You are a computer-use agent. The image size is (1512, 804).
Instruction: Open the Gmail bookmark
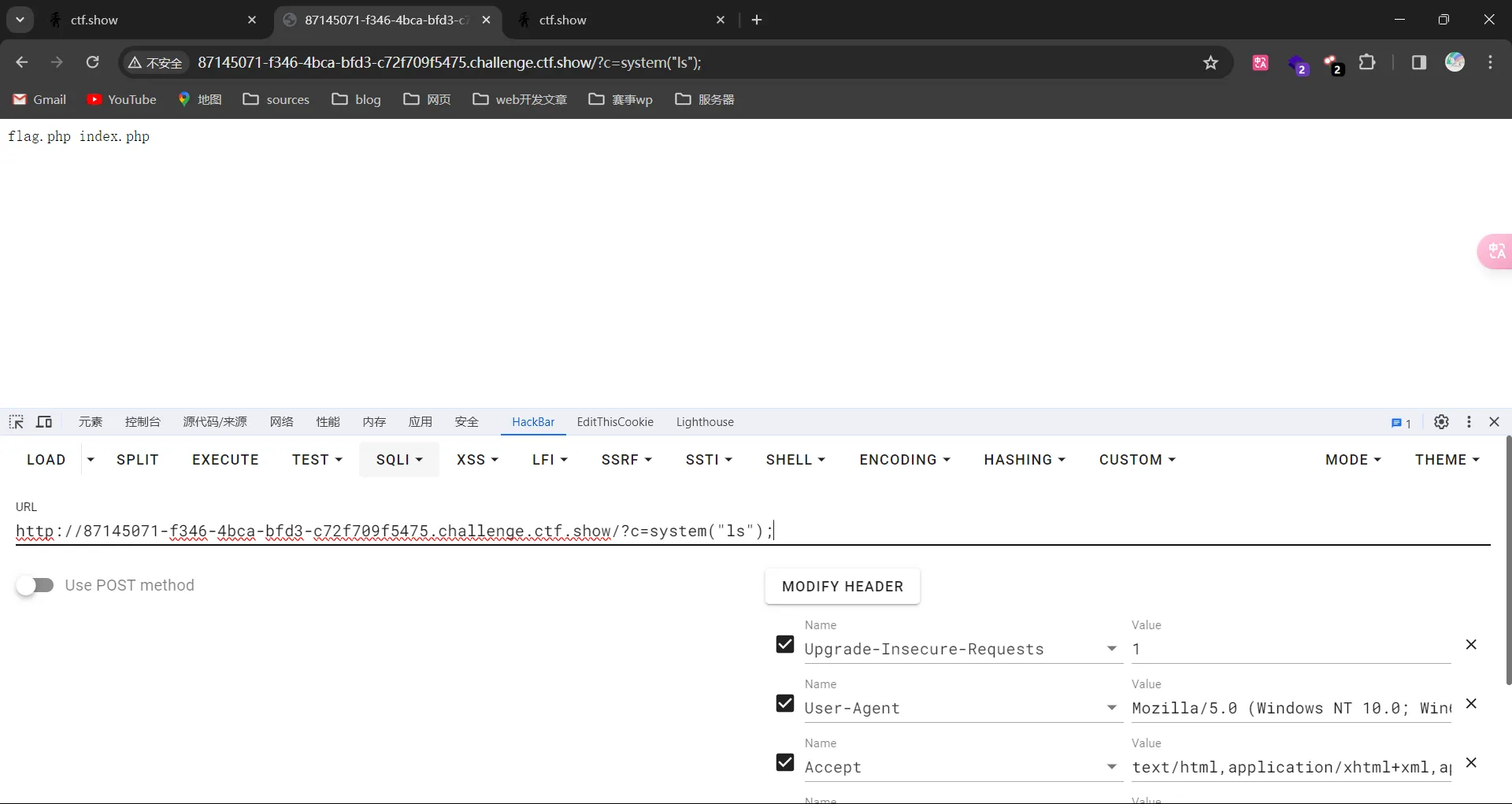click(x=39, y=99)
